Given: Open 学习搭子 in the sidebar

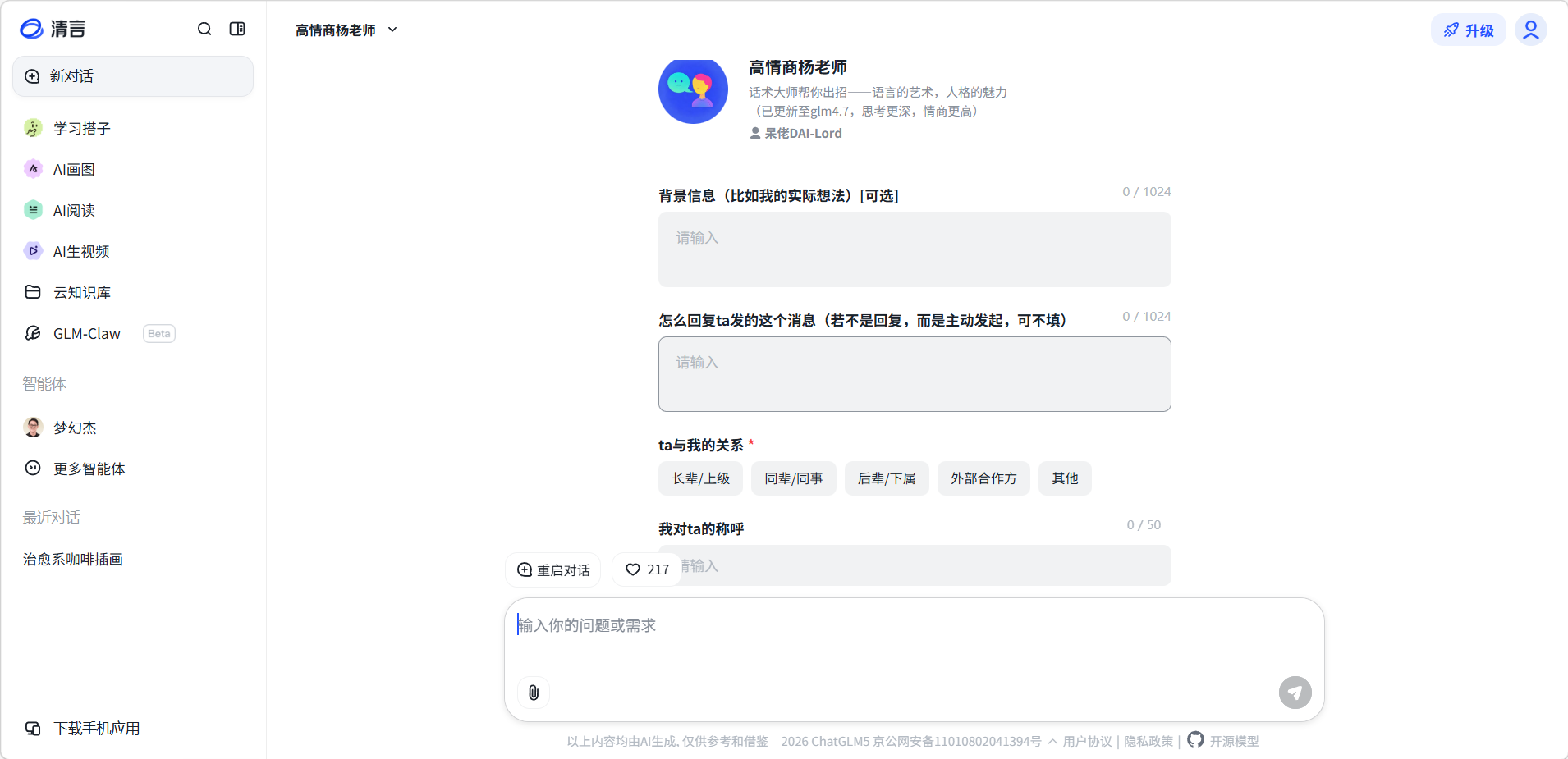Looking at the screenshot, I should [x=133, y=128].
